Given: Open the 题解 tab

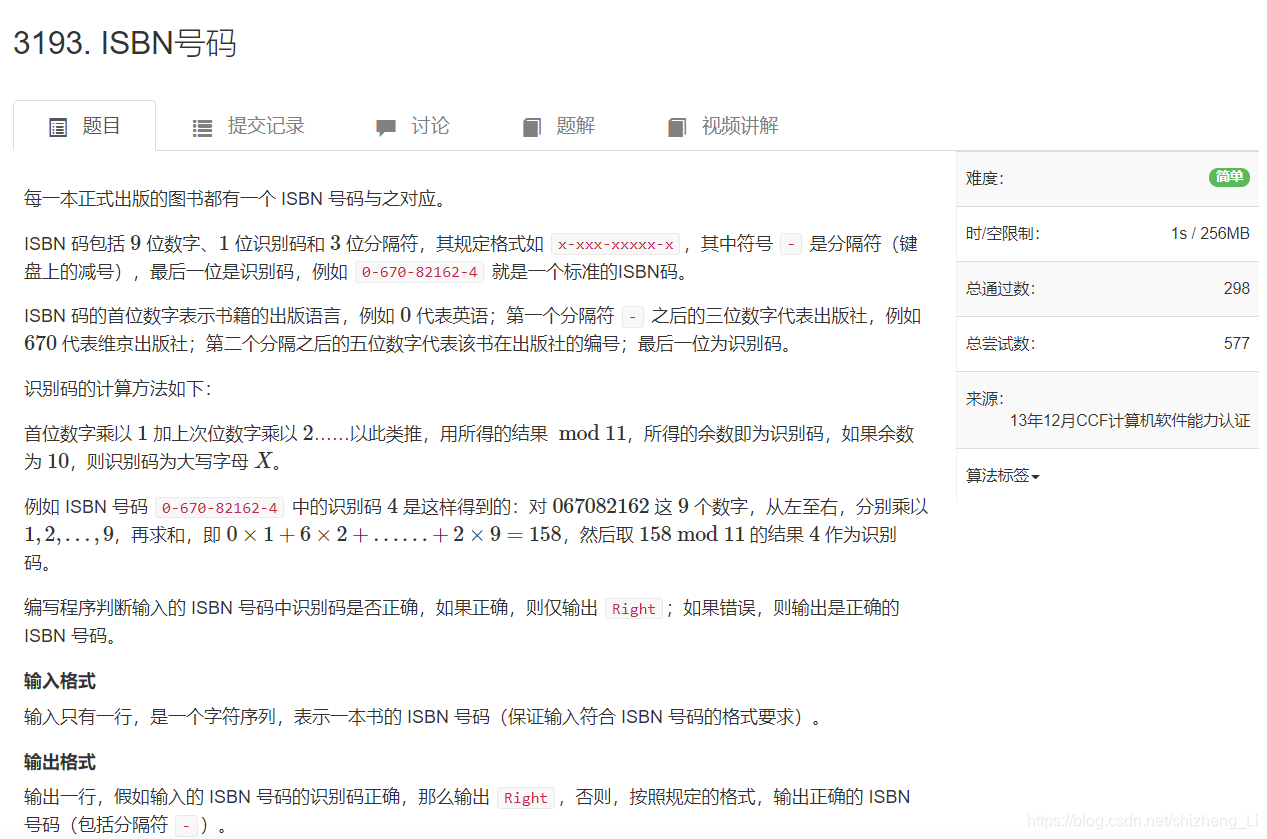Looking at the screenshot, I should point(558,126).
